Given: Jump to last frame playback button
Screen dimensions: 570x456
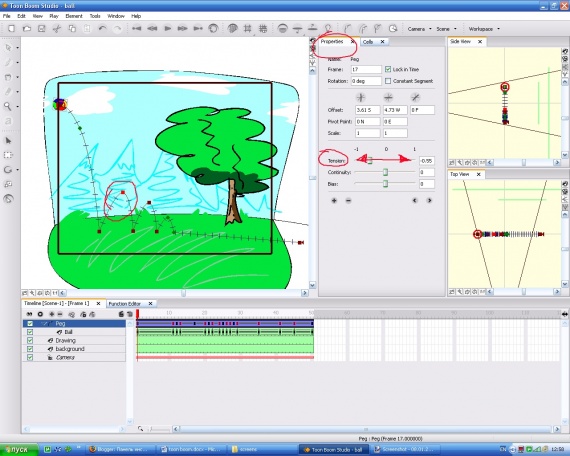Looking at the screenshot, I should tap(198, 28).
